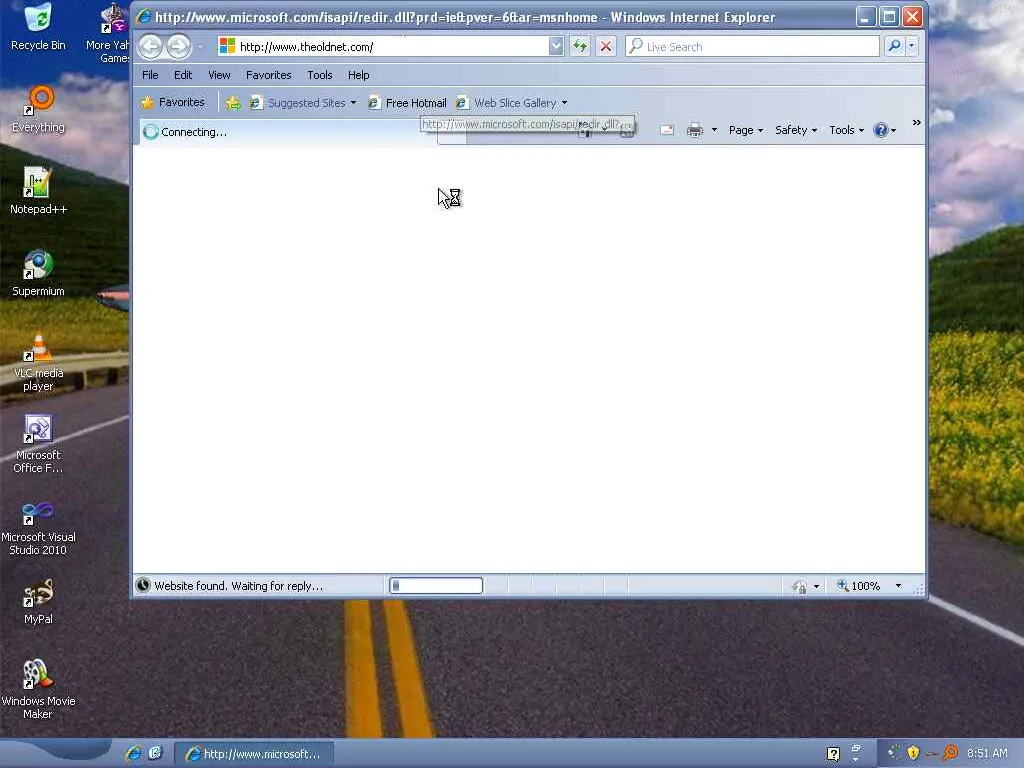The width and height of the screenshot is (1024, 768).
Task: Click the browser Back arrow button
Action: pyautogui.click(x=151, y=46)
